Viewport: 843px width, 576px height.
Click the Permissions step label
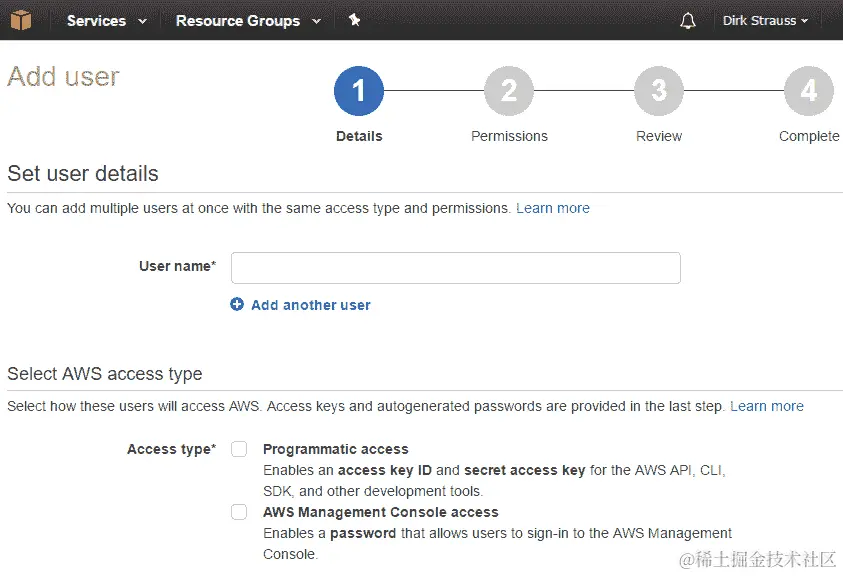point(509,136)
